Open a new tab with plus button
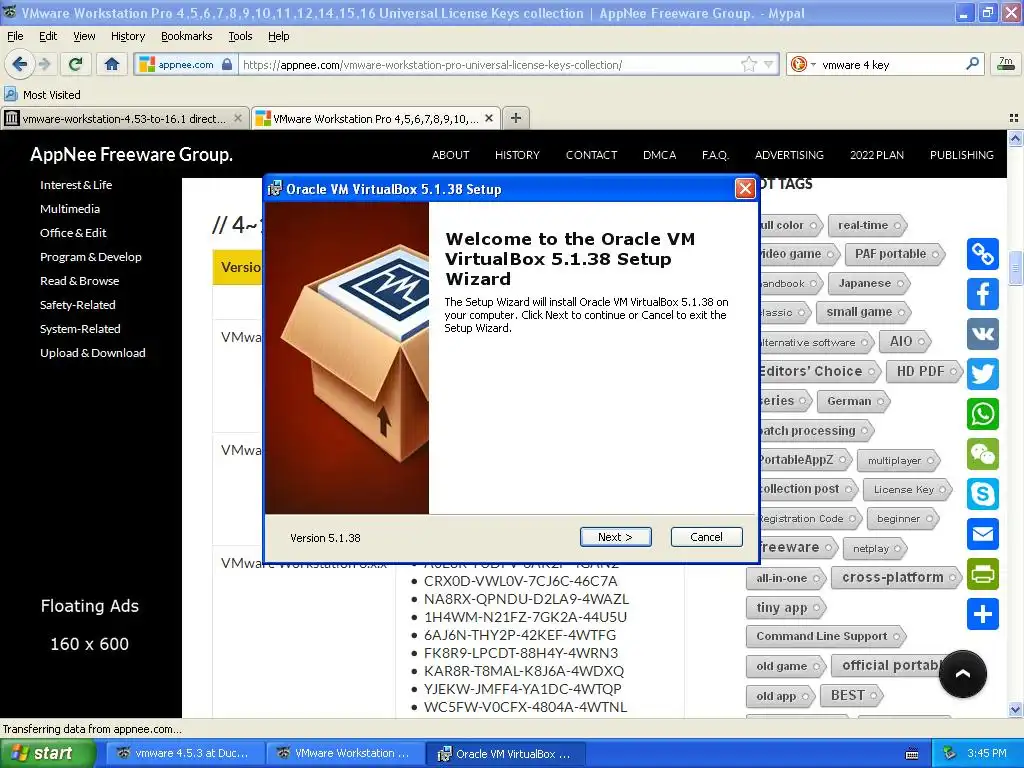Image resolution: width=1024 pixels, height=768 pixels. click(515, 118)
